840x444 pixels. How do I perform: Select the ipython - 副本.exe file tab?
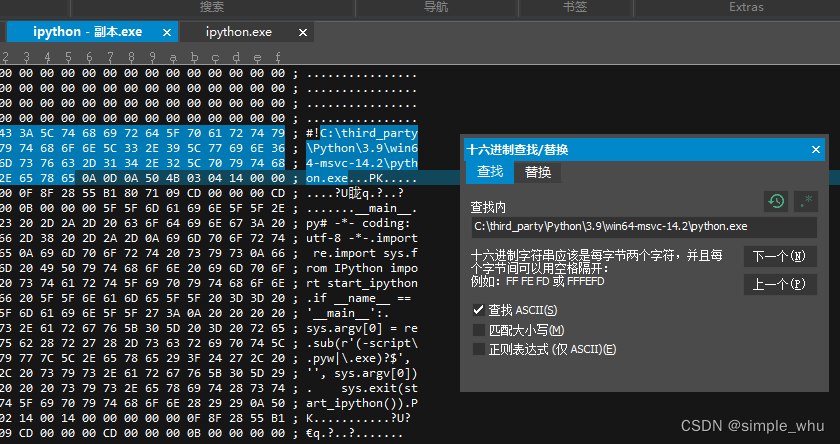[87, 32]
